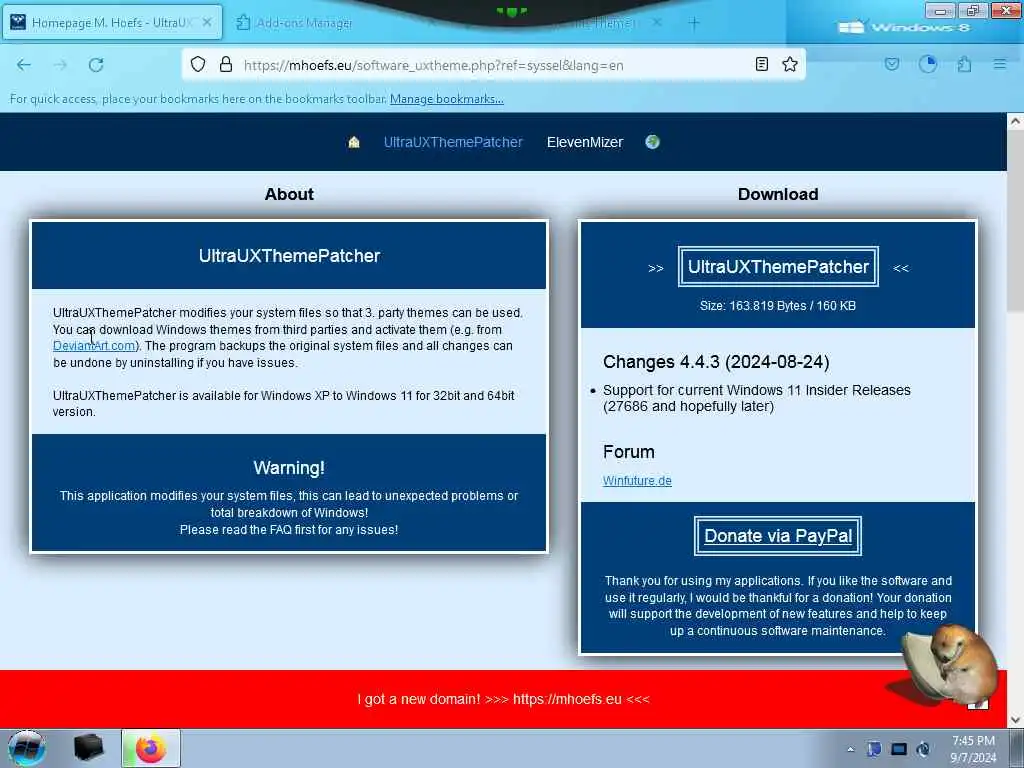Click the hamster overlay at the corner
Screen dimensions: 1024x768
click(x=950, y=665)
